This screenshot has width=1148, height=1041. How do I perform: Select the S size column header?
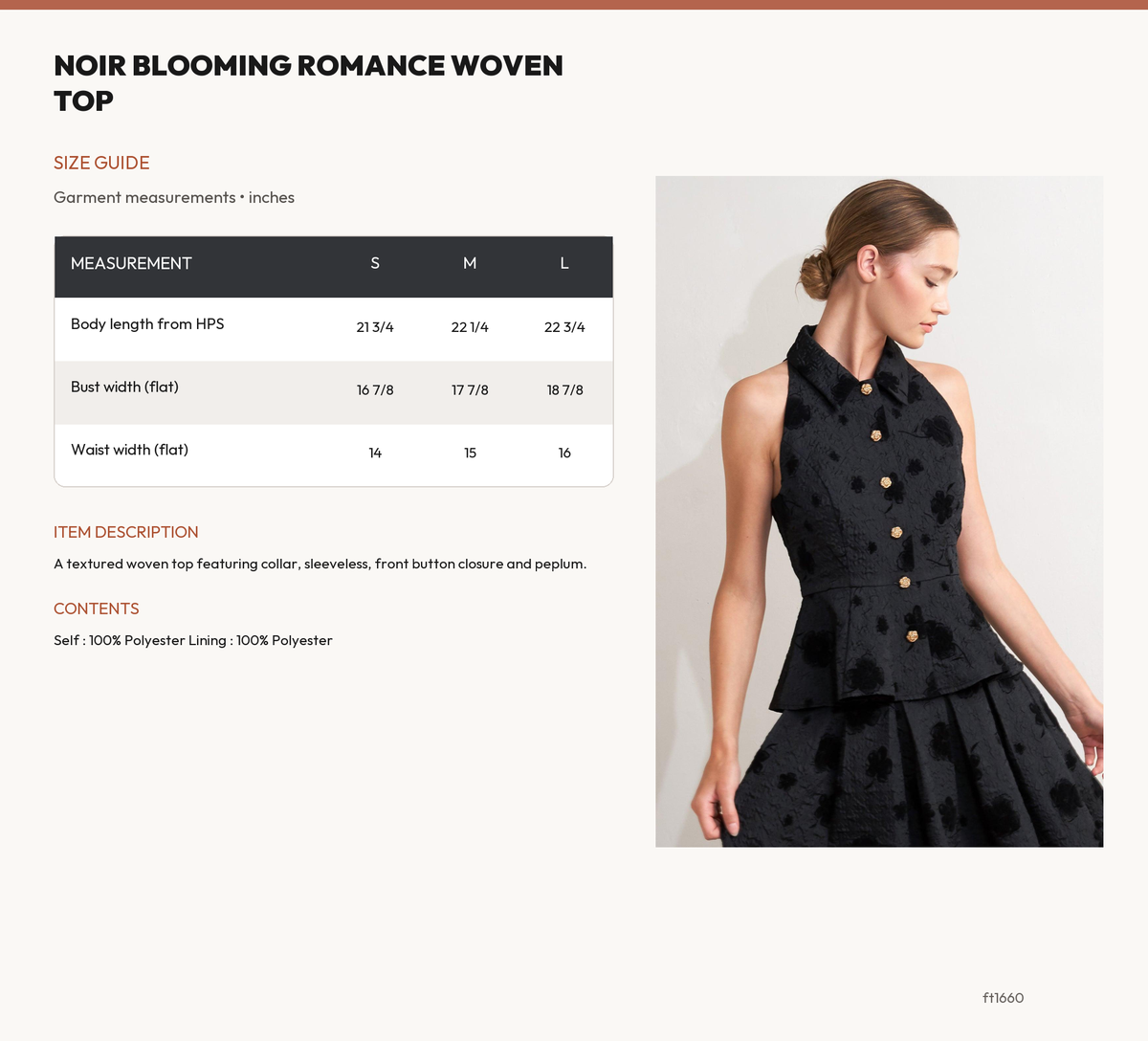point(375,263)
